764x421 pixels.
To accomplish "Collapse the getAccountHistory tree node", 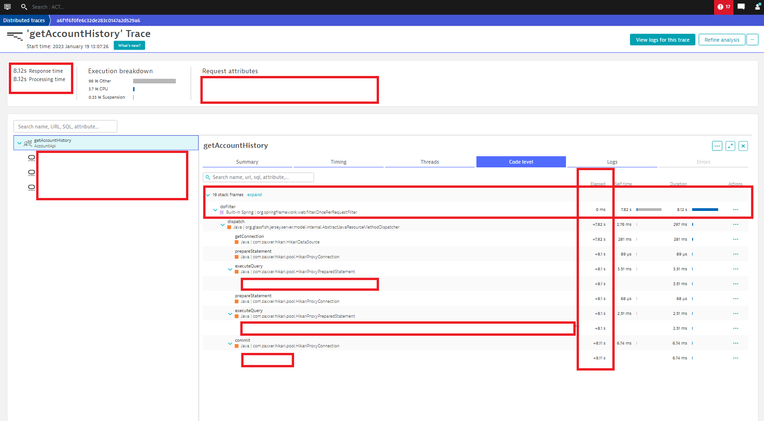I will pos(19,143).
